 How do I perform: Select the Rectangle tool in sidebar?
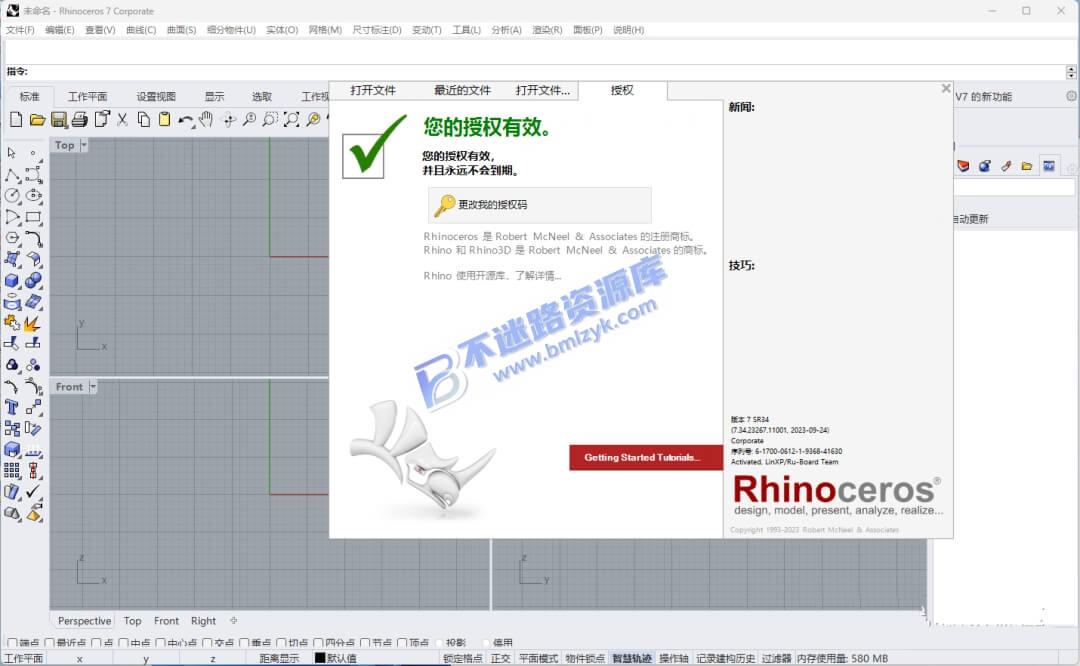pos(33,217)
